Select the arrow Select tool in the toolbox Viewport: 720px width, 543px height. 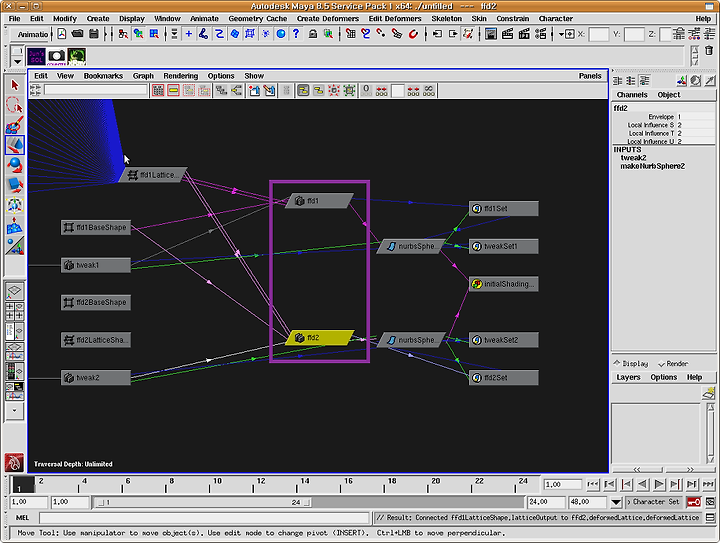pos(15,85)
